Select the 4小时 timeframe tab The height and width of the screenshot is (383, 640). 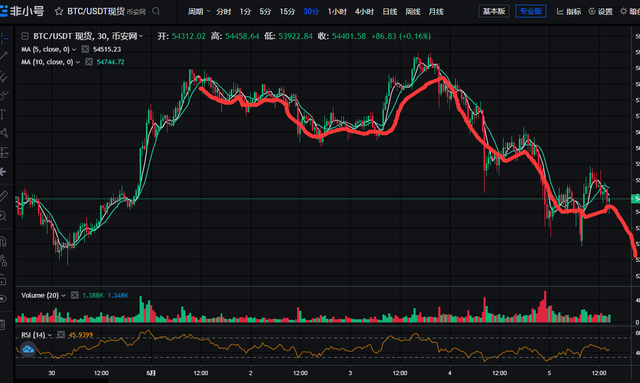coord(364,11)
